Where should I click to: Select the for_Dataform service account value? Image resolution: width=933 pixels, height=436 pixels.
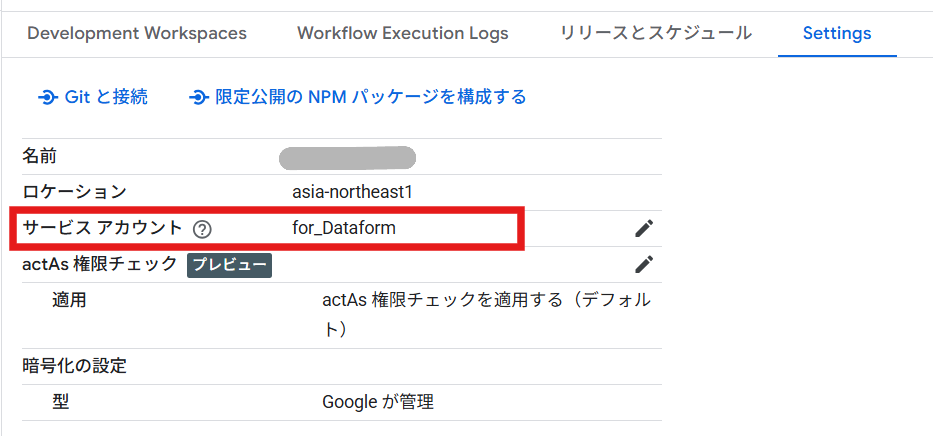point(344,228)
